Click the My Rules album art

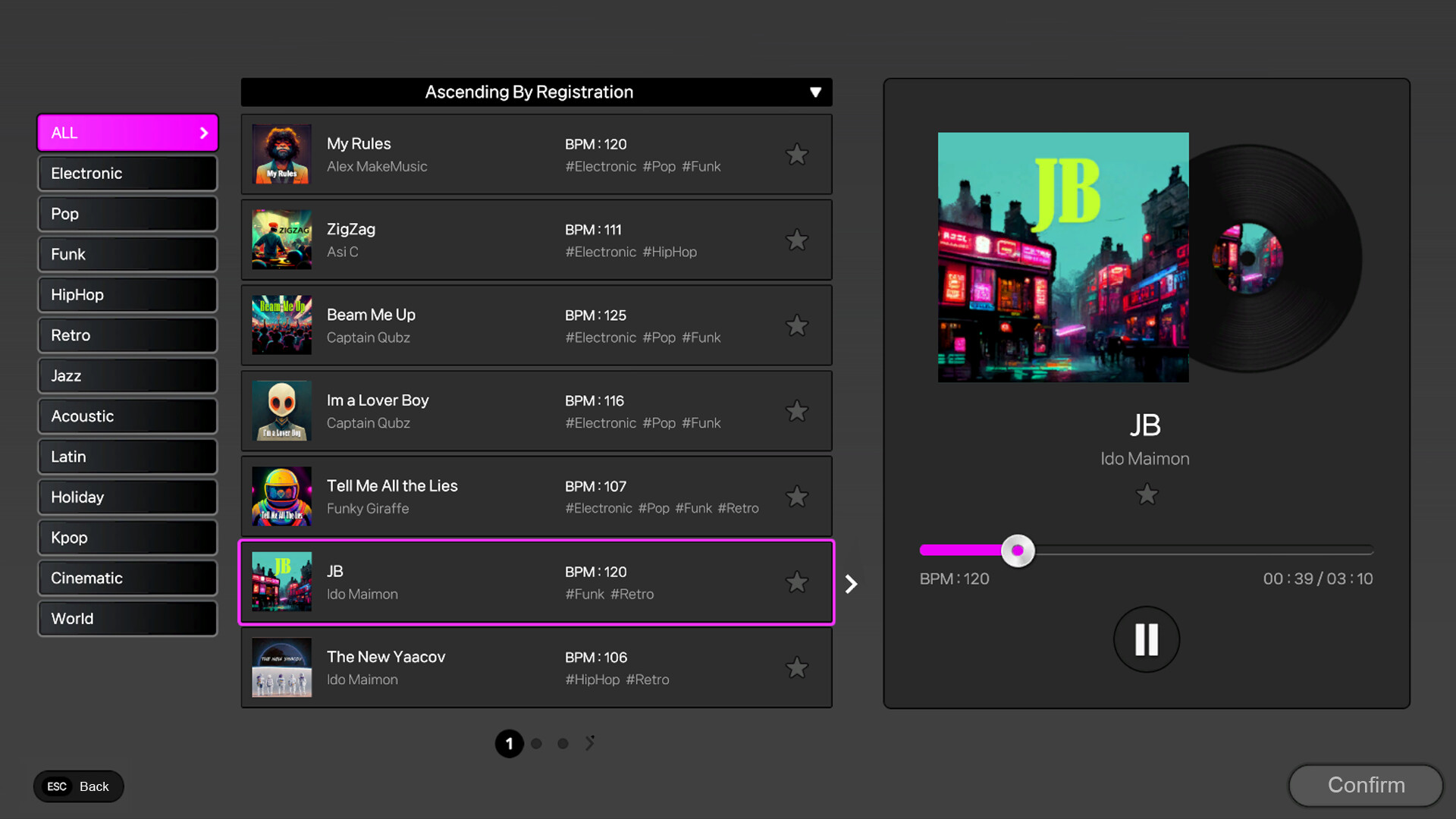tap(281, 155)
